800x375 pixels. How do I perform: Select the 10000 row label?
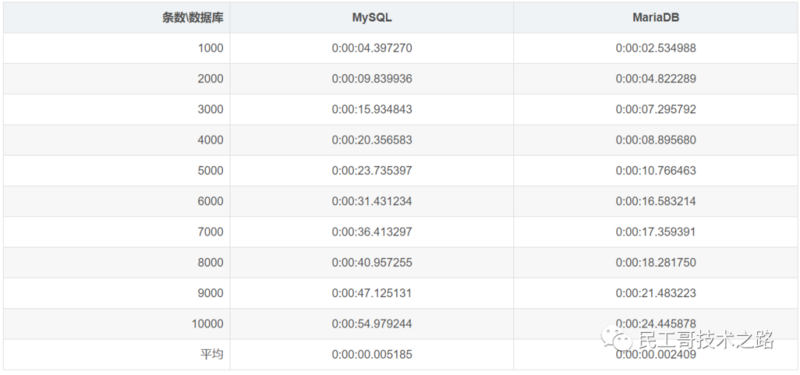(x=208, y=323)
